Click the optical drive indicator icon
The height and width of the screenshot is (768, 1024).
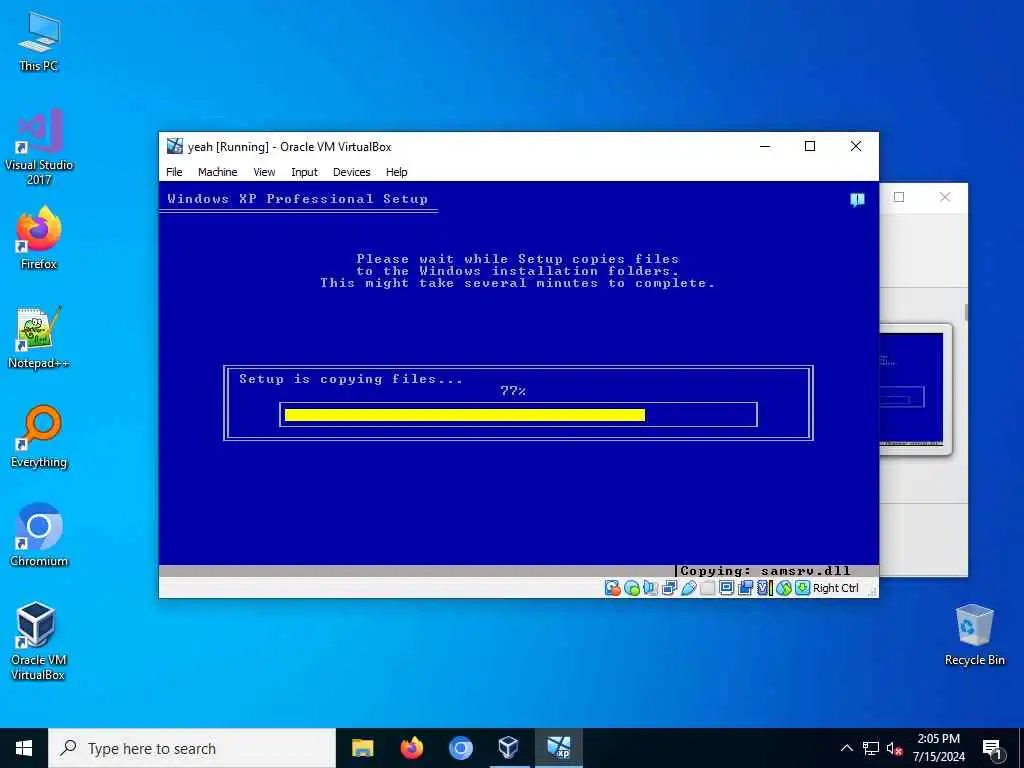click(632, 588)
